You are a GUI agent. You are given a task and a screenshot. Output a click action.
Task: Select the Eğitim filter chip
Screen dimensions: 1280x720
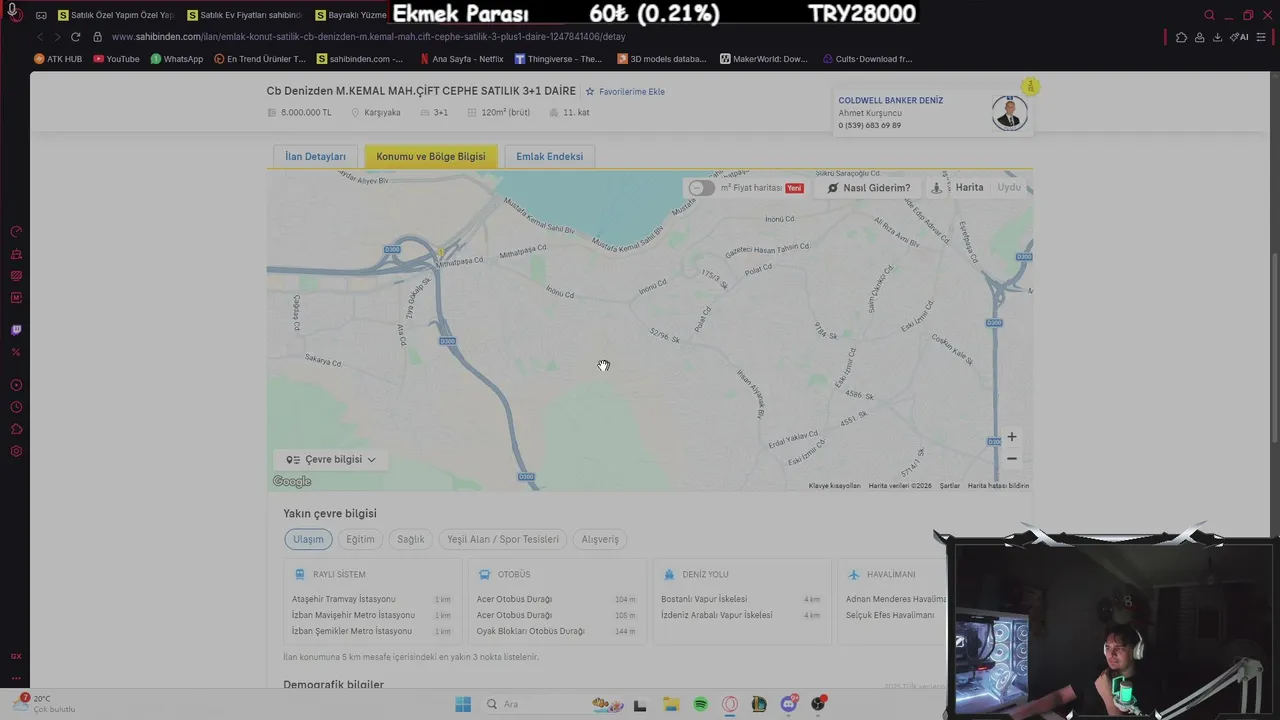click(x=360, y=539)
